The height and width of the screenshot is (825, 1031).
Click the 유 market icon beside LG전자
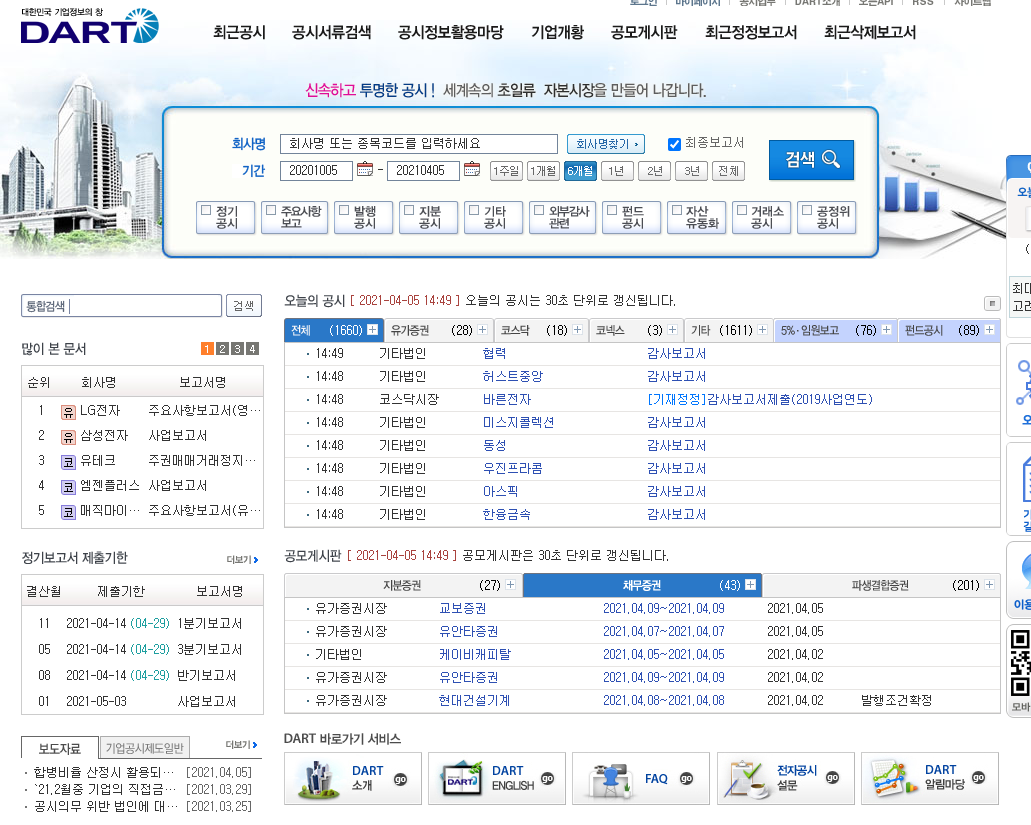[x=68, y=412]
